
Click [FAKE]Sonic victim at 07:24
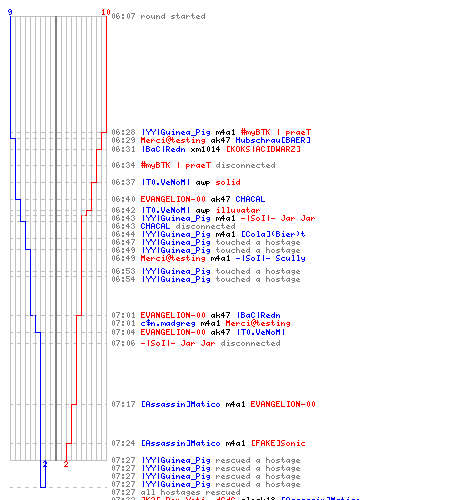[x=278, y=443]
